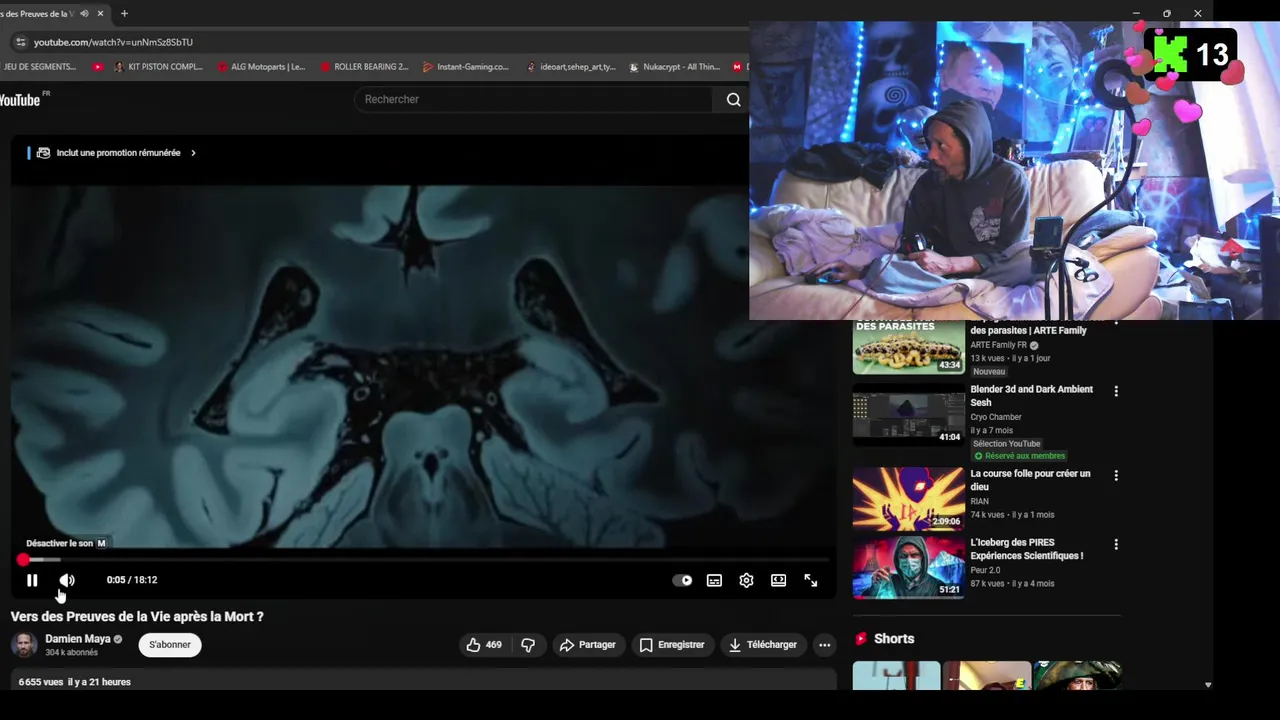Open the more actions ellipsis below the video
This screenshot has height=720, width=1280.
(825, 645)
